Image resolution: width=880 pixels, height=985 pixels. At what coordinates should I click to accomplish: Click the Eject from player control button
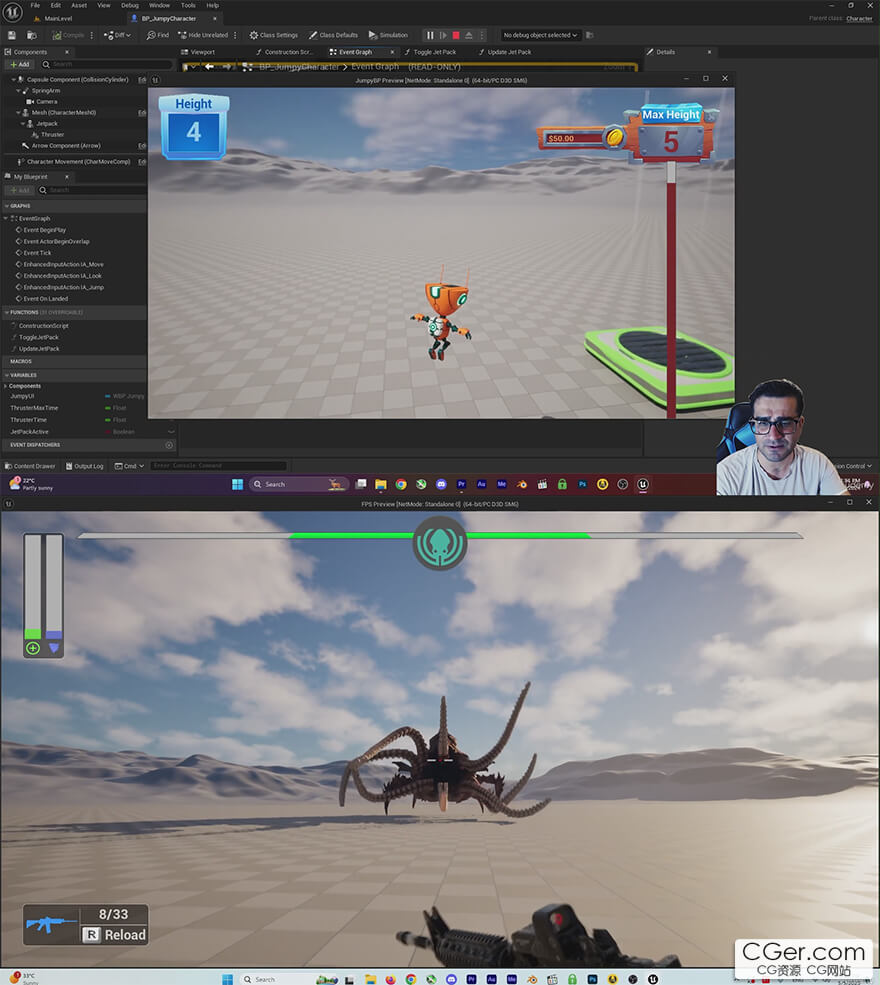click(x=469, y=35)
